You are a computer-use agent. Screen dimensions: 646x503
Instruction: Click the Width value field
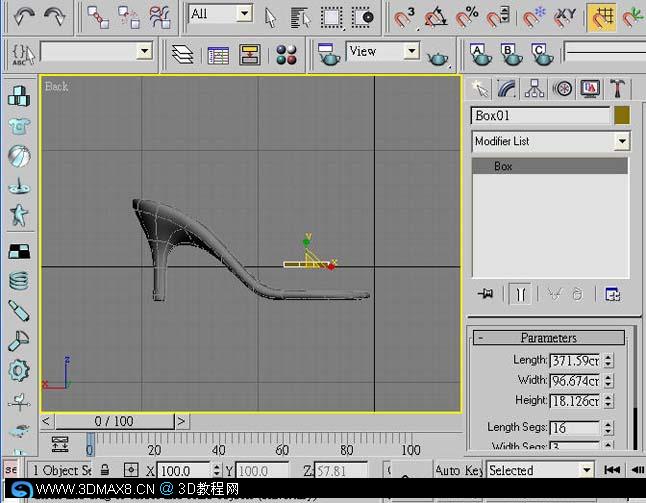click(575, 381)
